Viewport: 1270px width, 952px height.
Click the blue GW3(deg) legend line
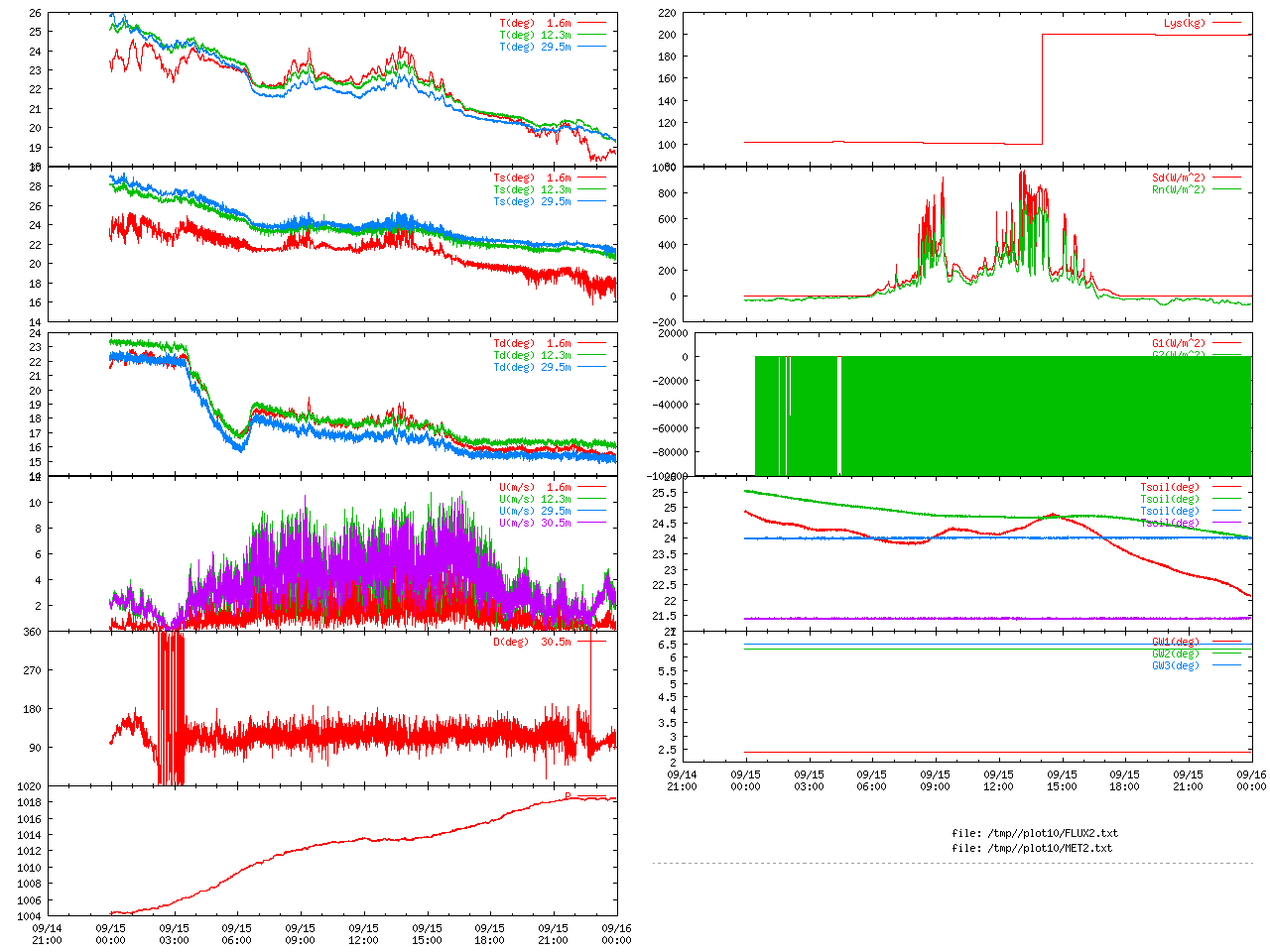click(x=1226, y=665)
